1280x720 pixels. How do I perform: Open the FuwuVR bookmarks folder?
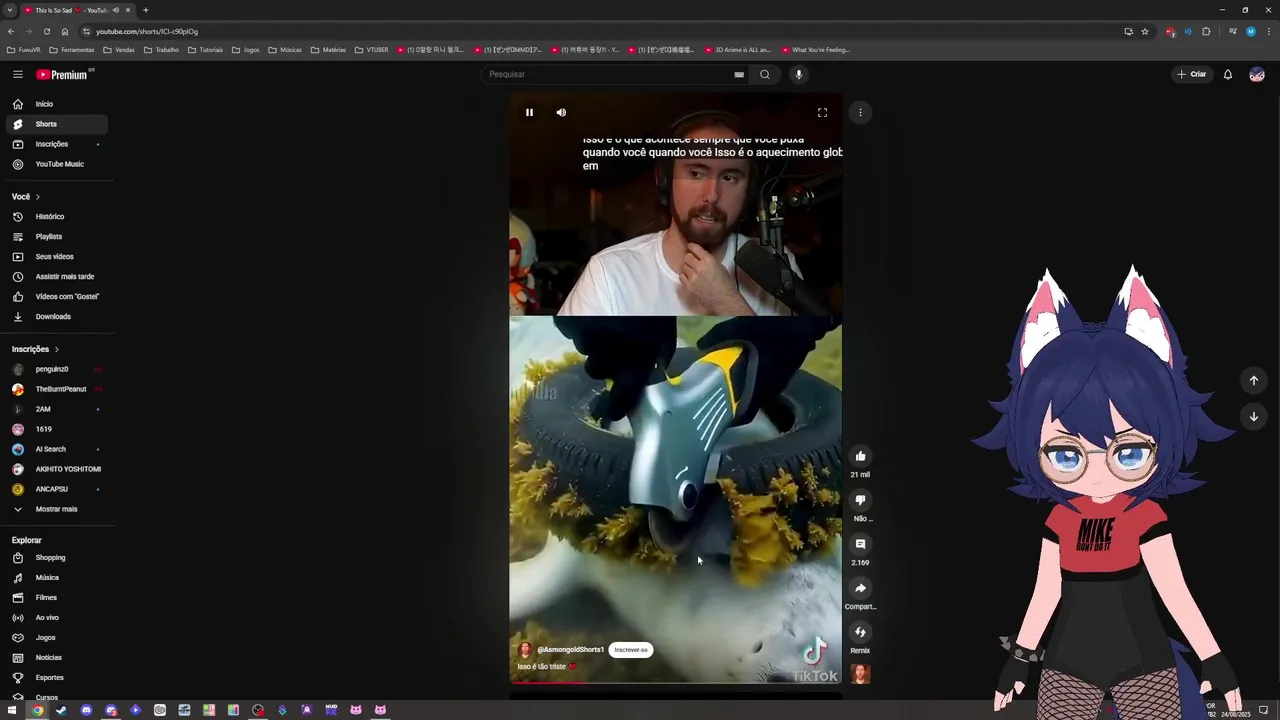(23, 49)
